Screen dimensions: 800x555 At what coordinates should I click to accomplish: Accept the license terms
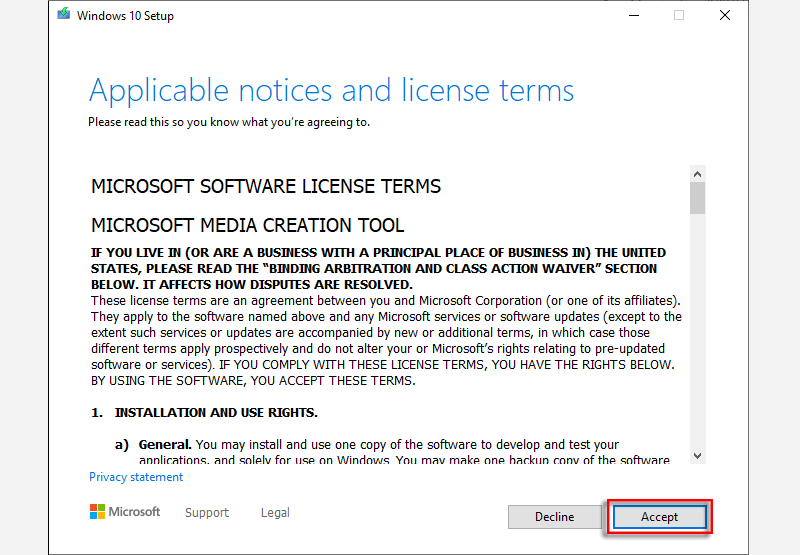coord(659,517)
